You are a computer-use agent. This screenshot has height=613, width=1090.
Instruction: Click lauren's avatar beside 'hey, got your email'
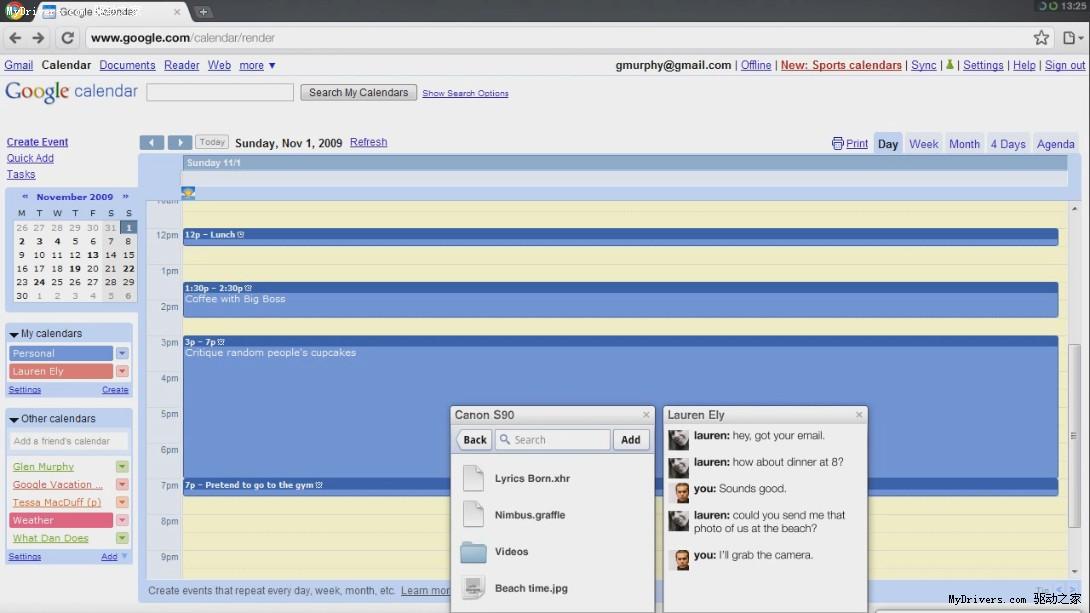tap(678, 439)
